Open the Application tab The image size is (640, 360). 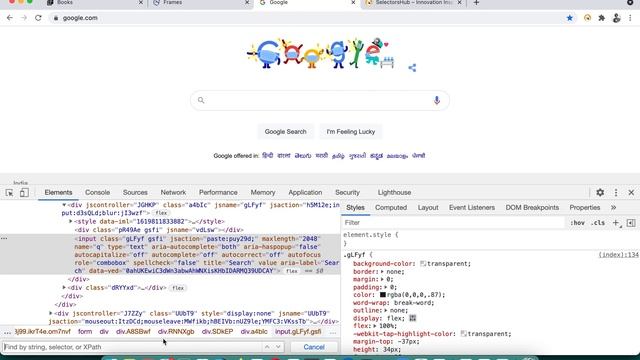point(305,192)
